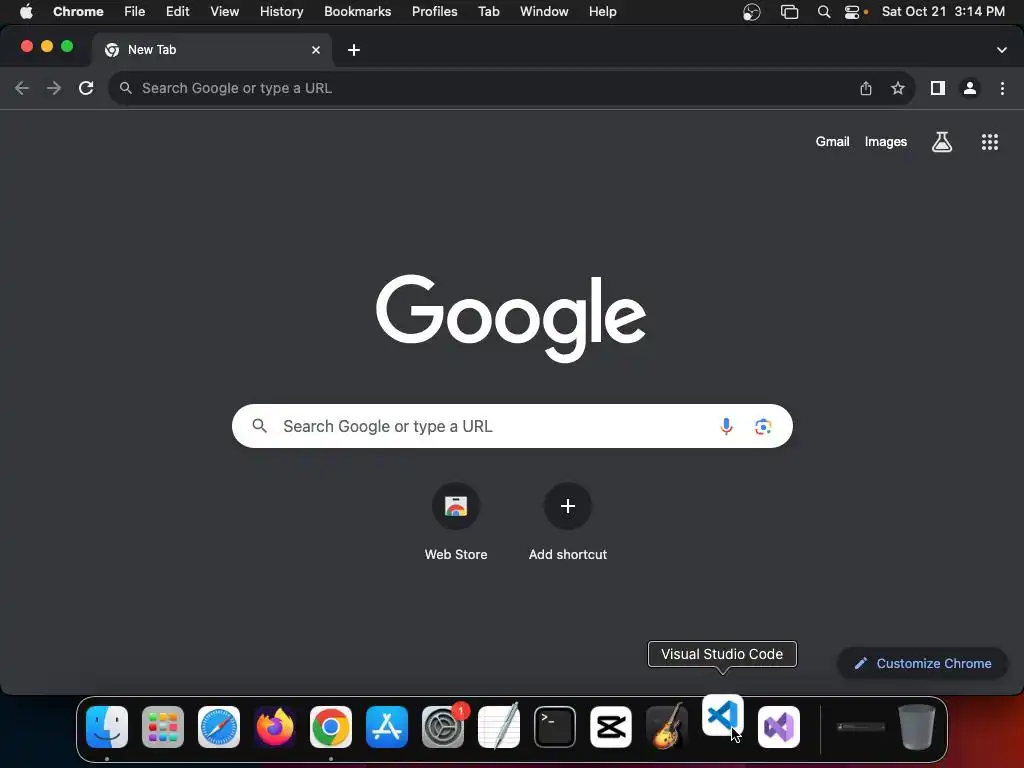The image size is (1024, 768).
Task: Open Trash in the Dock
Action: point(917,727)
